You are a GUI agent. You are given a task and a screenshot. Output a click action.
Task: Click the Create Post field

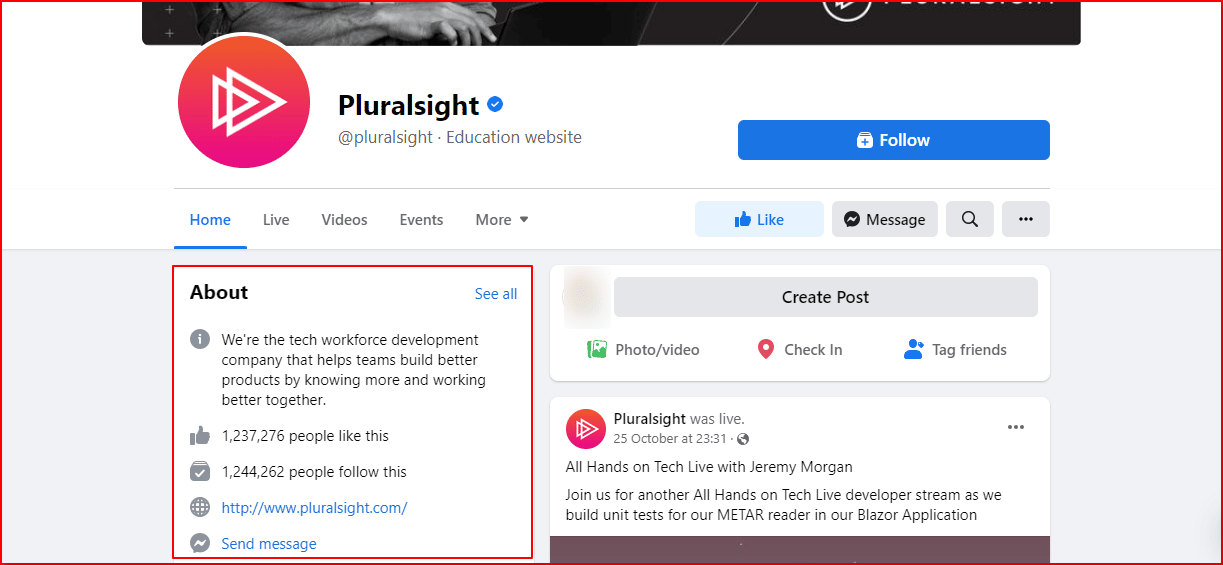point(826,297)
